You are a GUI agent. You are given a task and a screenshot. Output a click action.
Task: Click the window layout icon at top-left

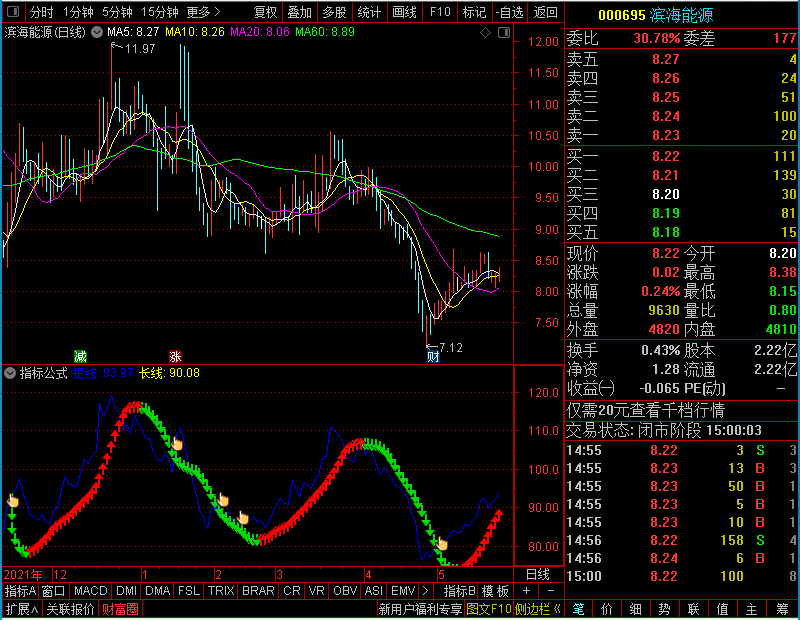click(x=13, y=11)
